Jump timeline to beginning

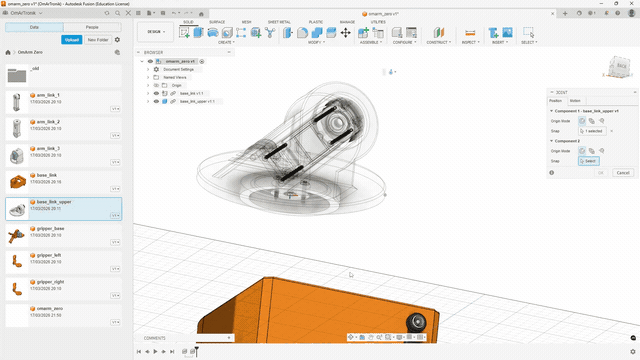[139, 351]
